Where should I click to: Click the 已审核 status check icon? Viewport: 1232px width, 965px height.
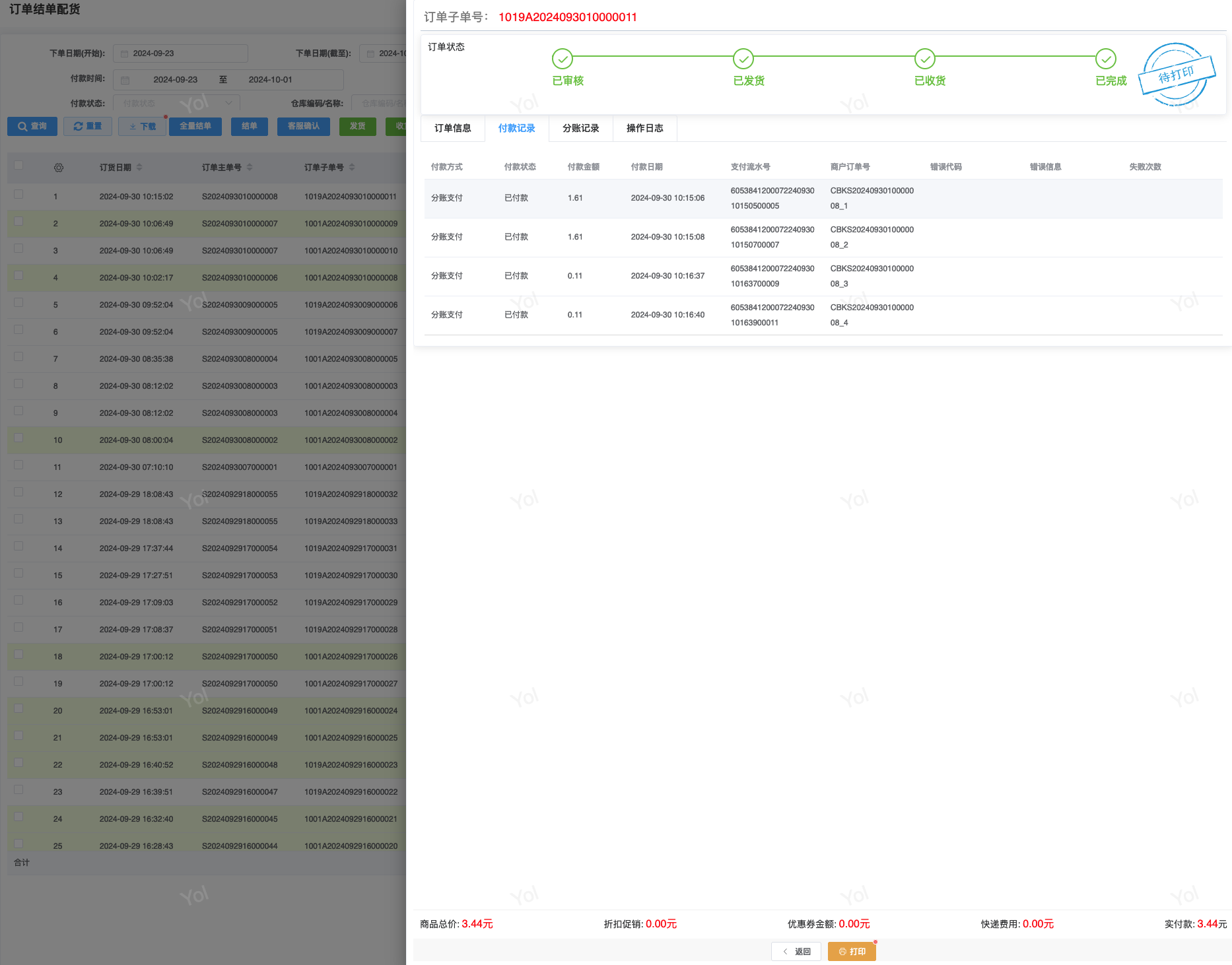coord(562,59)
